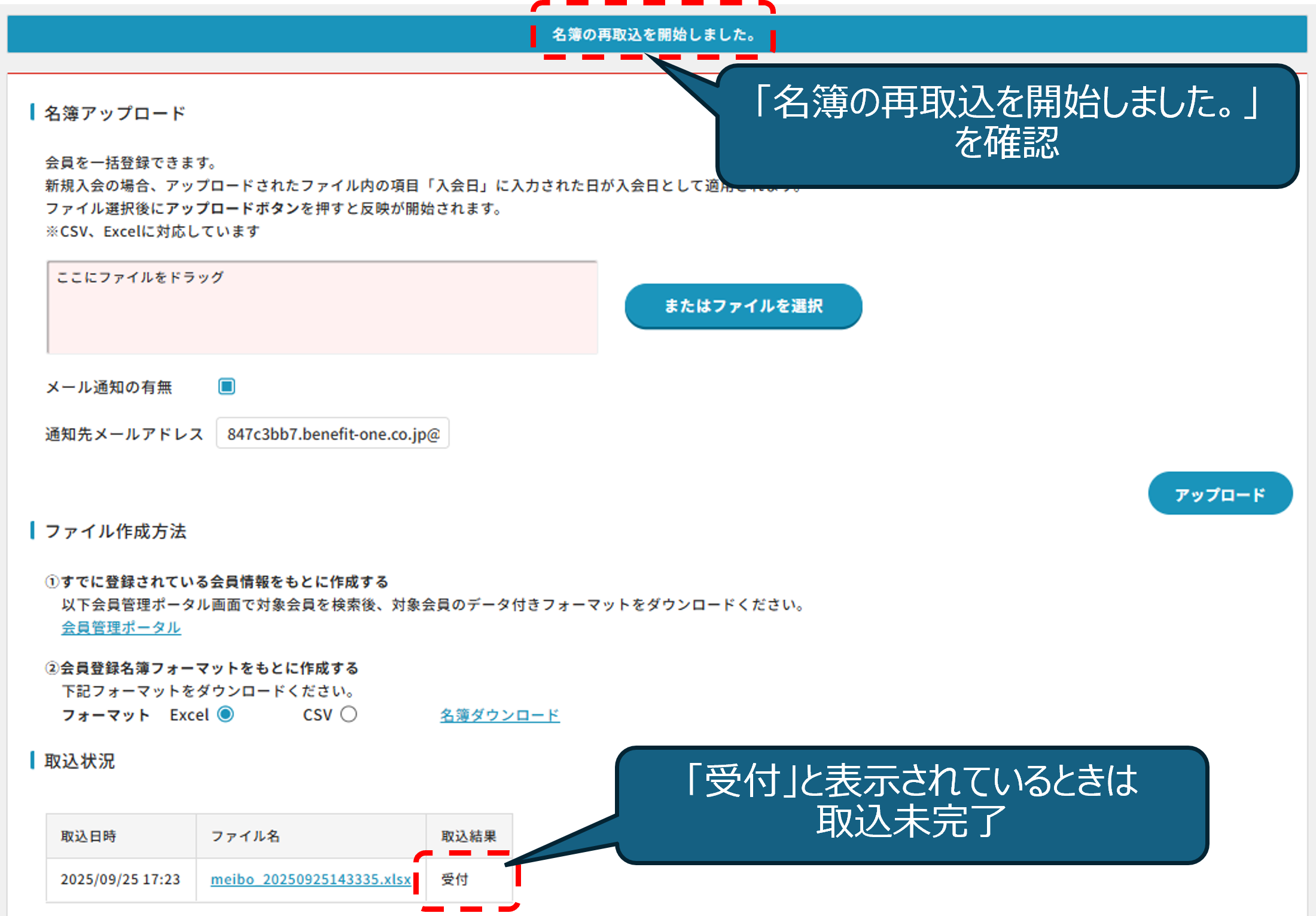Select the Excel format radio button
Image resolution: width=1316 pixels, height=916 pixels.
(226, 714)
